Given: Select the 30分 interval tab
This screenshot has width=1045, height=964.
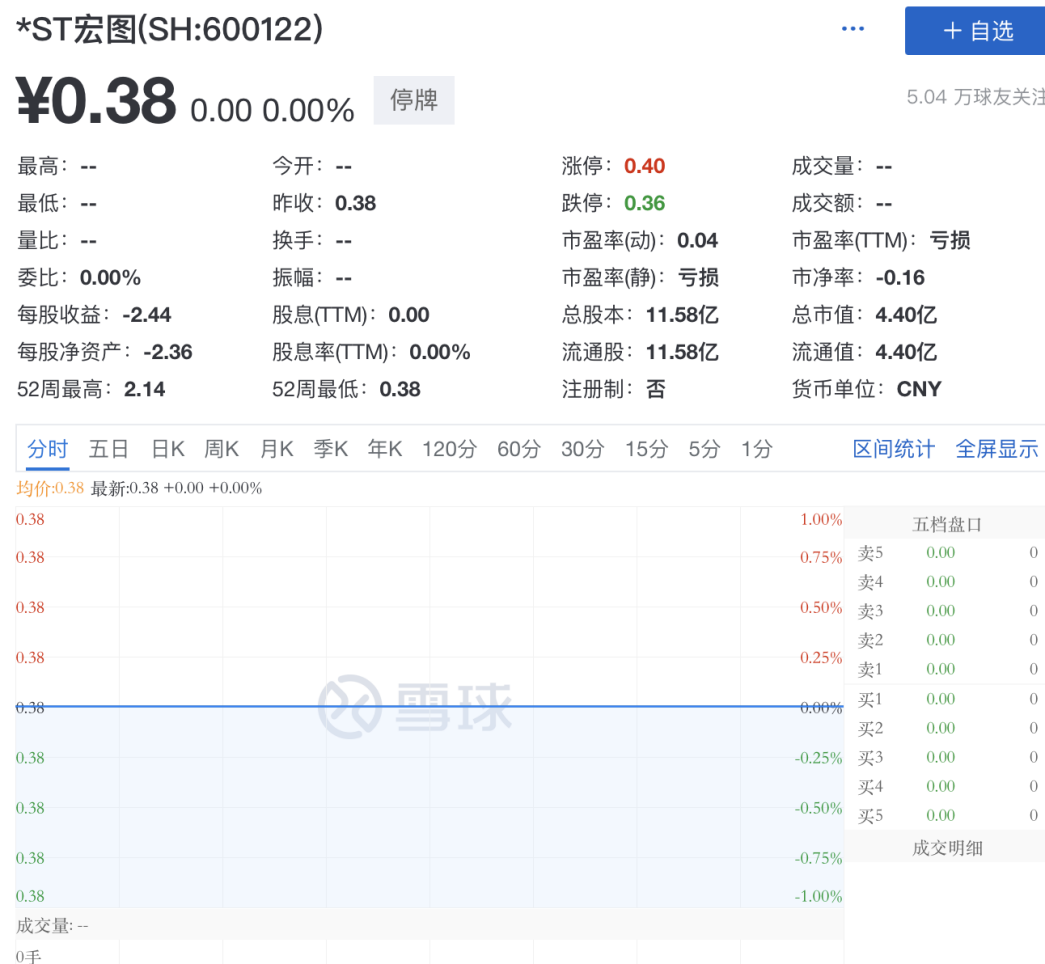Looking at the screenshot, I should coord(582,449).
